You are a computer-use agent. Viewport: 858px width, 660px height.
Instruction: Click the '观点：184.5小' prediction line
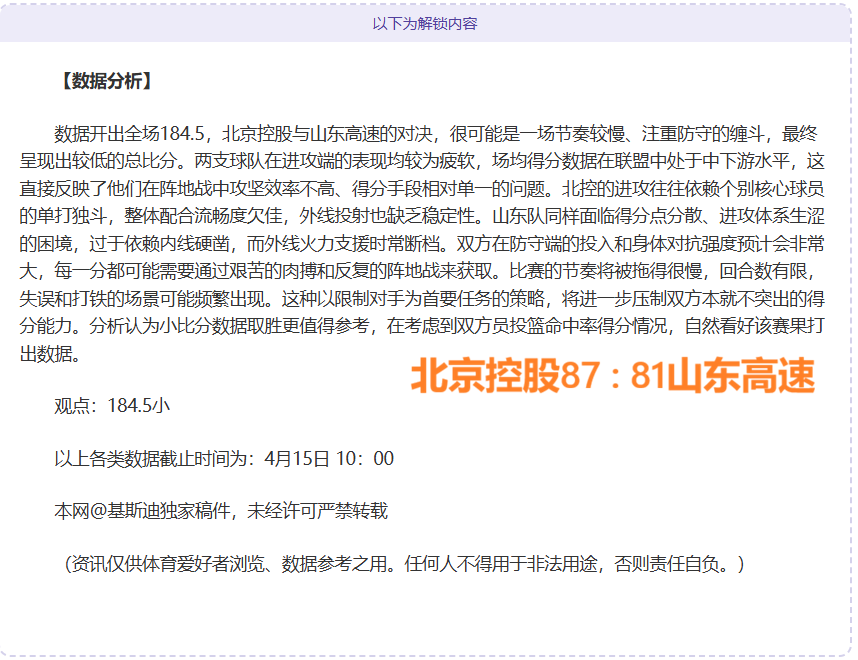tap(112, 406)
